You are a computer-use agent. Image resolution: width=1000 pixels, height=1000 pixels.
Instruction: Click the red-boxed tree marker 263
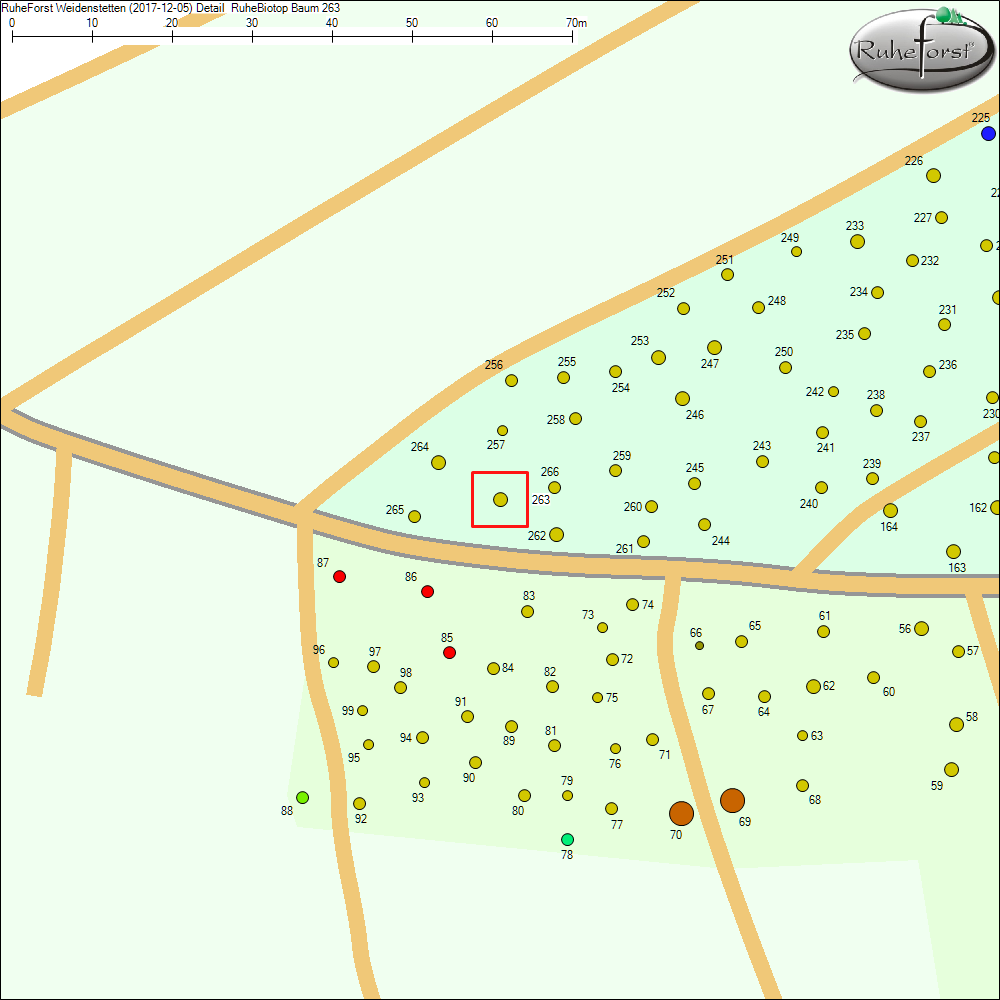[x=500, y=499]
